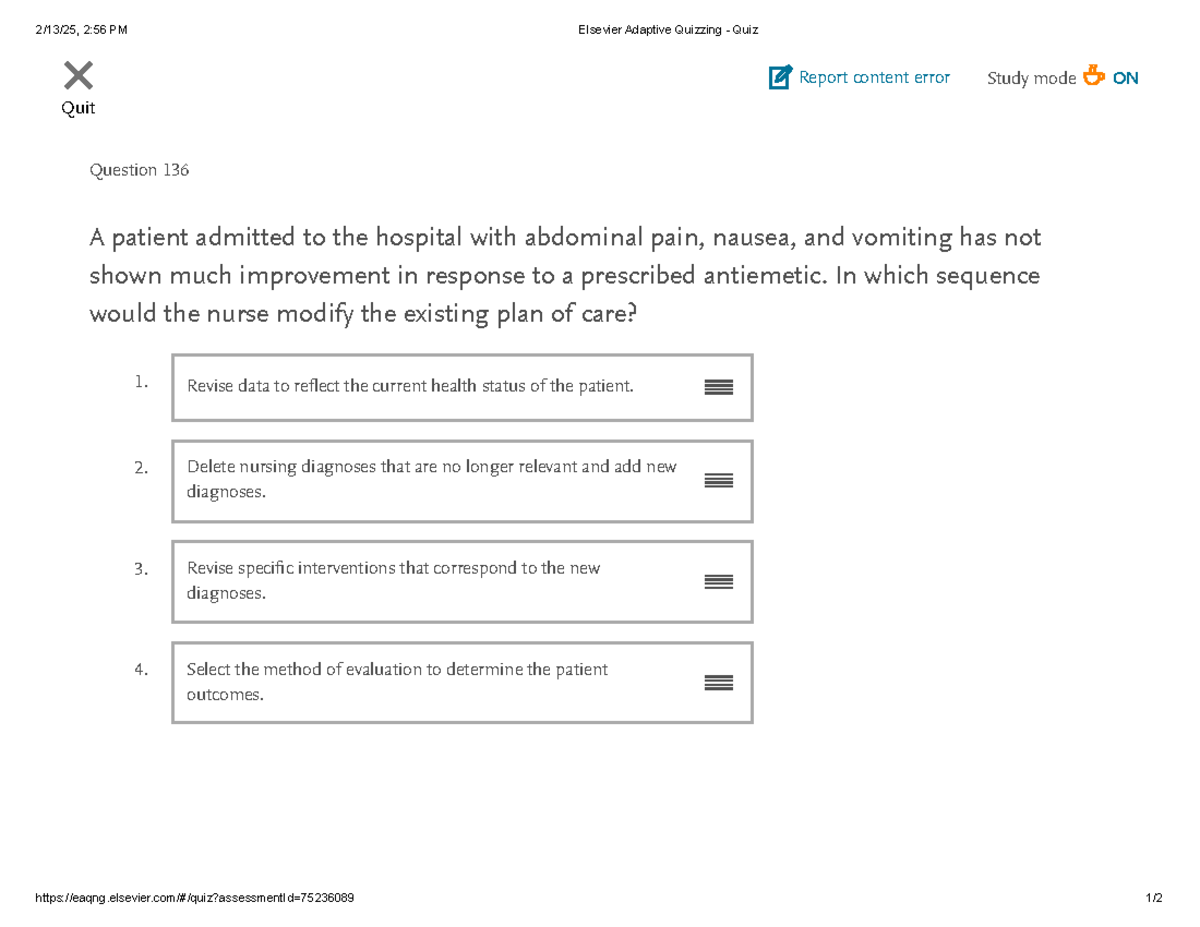This screenshot has height=927, width=1200.
Task: Click the drag handle beside option 2
Action: tap(718, 481)
